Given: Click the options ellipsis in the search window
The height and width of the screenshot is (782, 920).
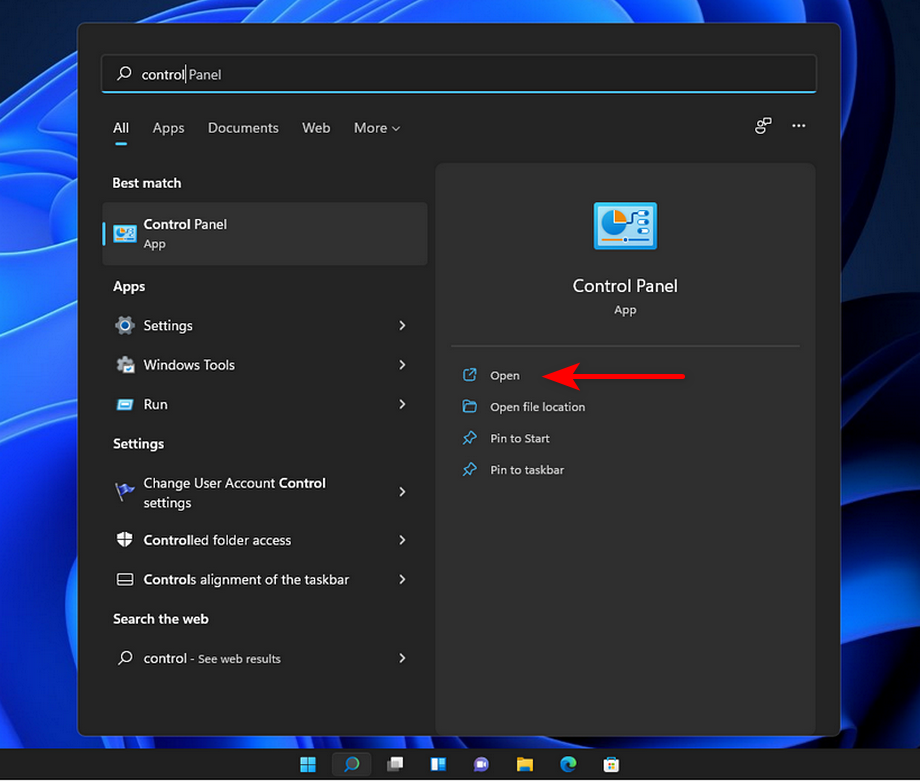Looking at the screenshot, I should click(x=799, y=125).
